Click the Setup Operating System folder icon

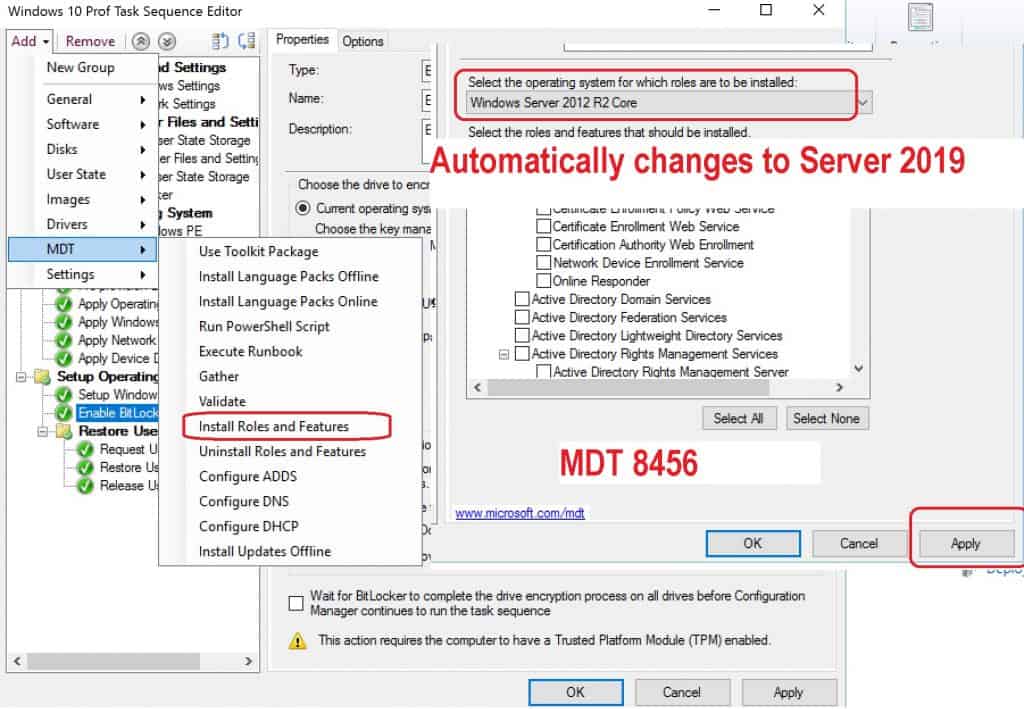tap(42, 377)
